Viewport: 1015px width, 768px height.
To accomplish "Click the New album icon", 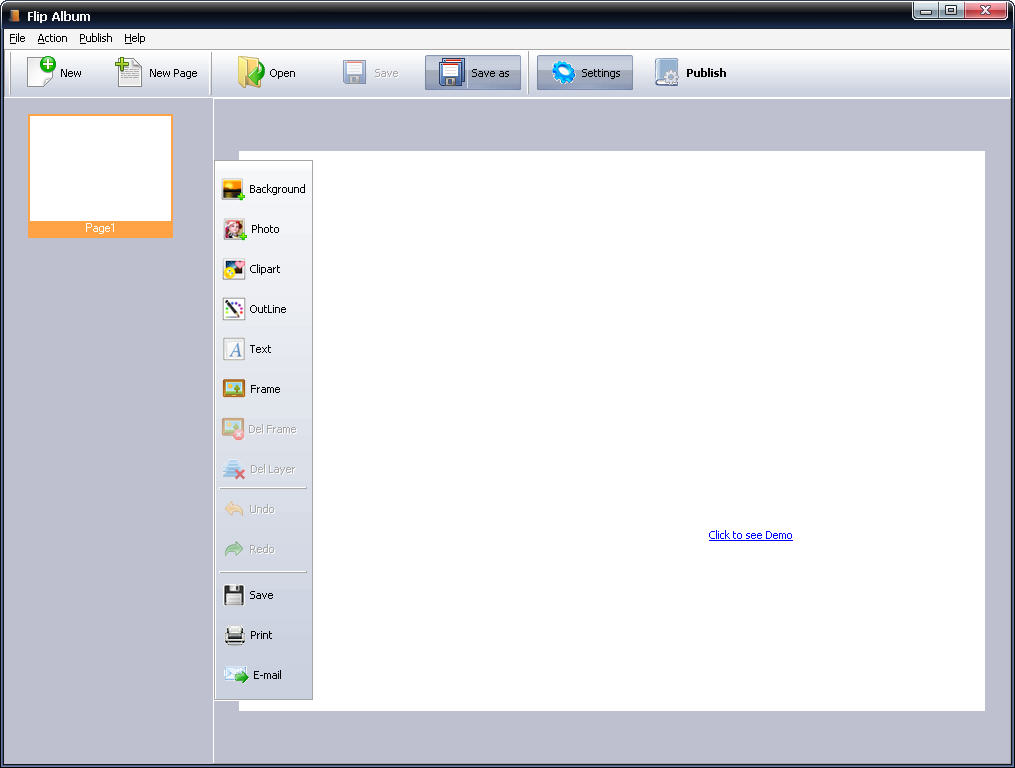I will tap(41, 72).
